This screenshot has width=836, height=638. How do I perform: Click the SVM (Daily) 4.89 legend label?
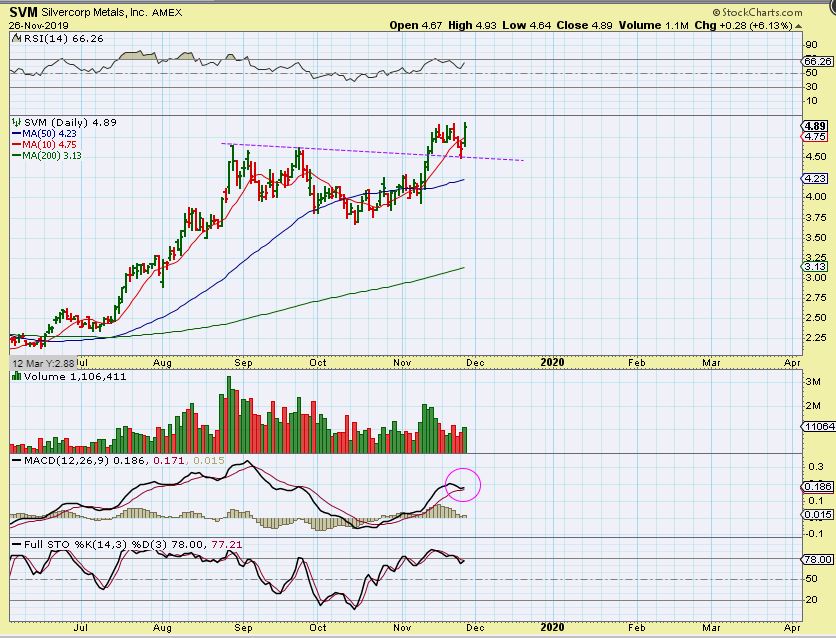pyautogui.click(x=70, y=122)
